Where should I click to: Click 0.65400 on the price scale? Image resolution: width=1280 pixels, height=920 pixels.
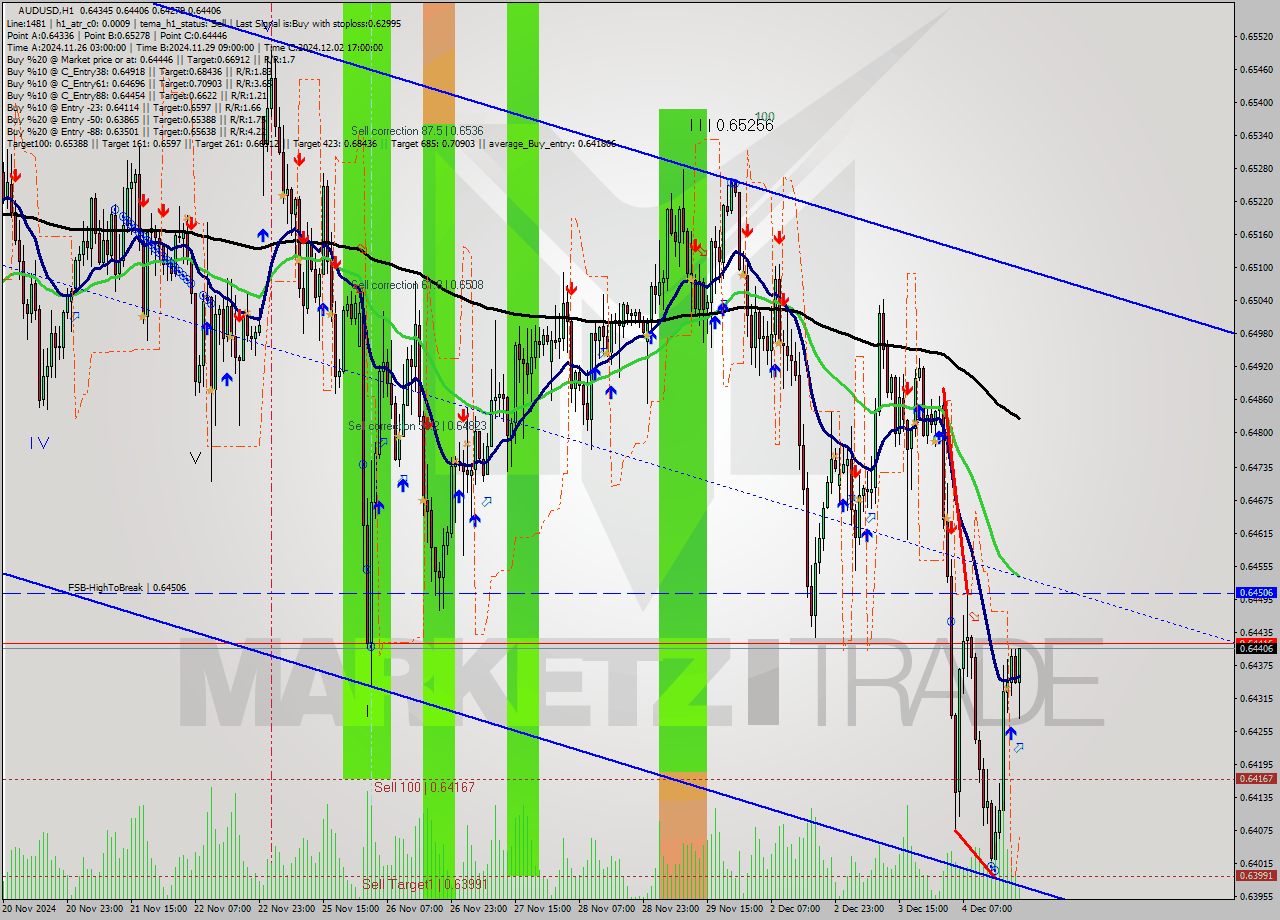pyautogui.click(x=1256, y=102)
